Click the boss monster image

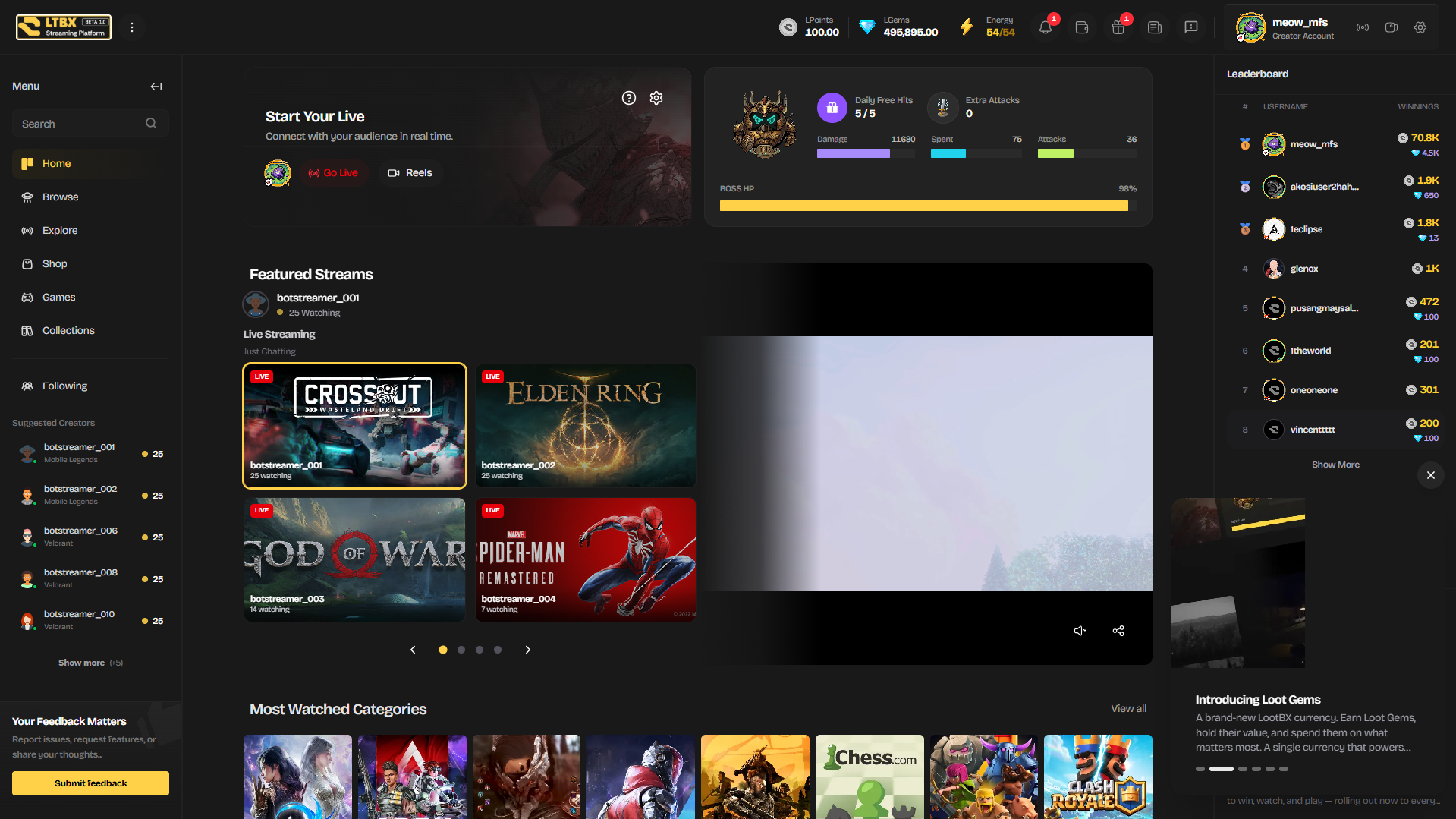pos(765,125)
